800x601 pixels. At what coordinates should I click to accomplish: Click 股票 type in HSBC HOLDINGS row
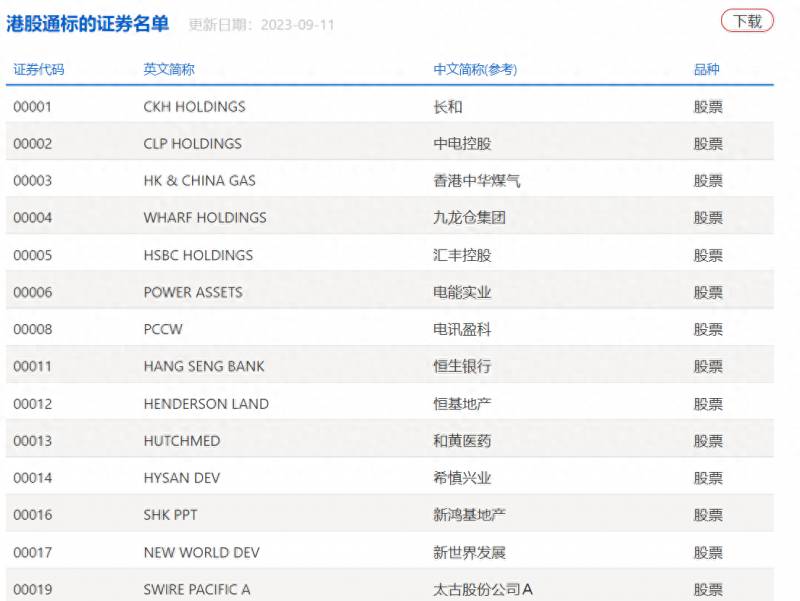pyautogui.click(x=708, y=255)
